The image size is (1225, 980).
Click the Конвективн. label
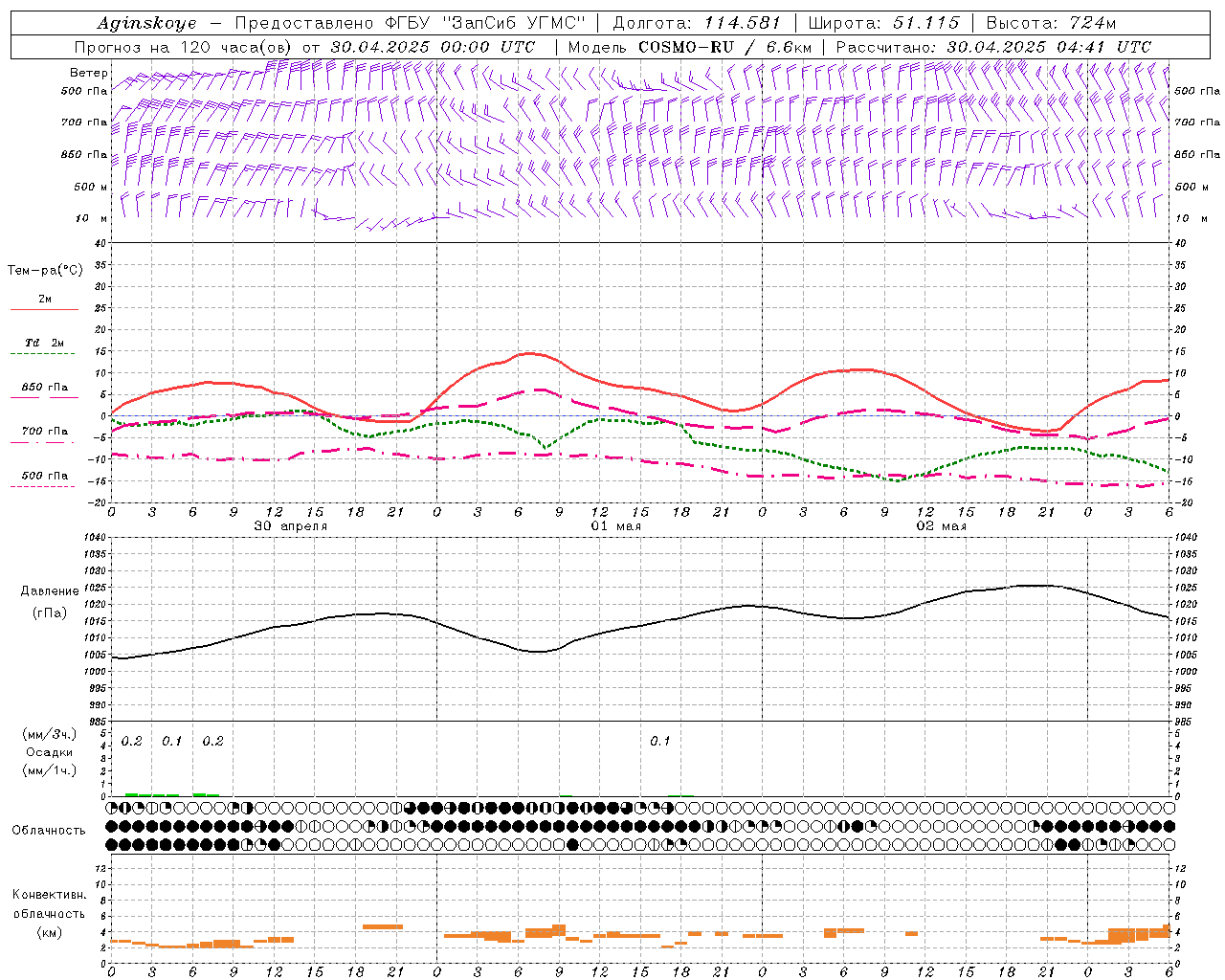[50, 895]
